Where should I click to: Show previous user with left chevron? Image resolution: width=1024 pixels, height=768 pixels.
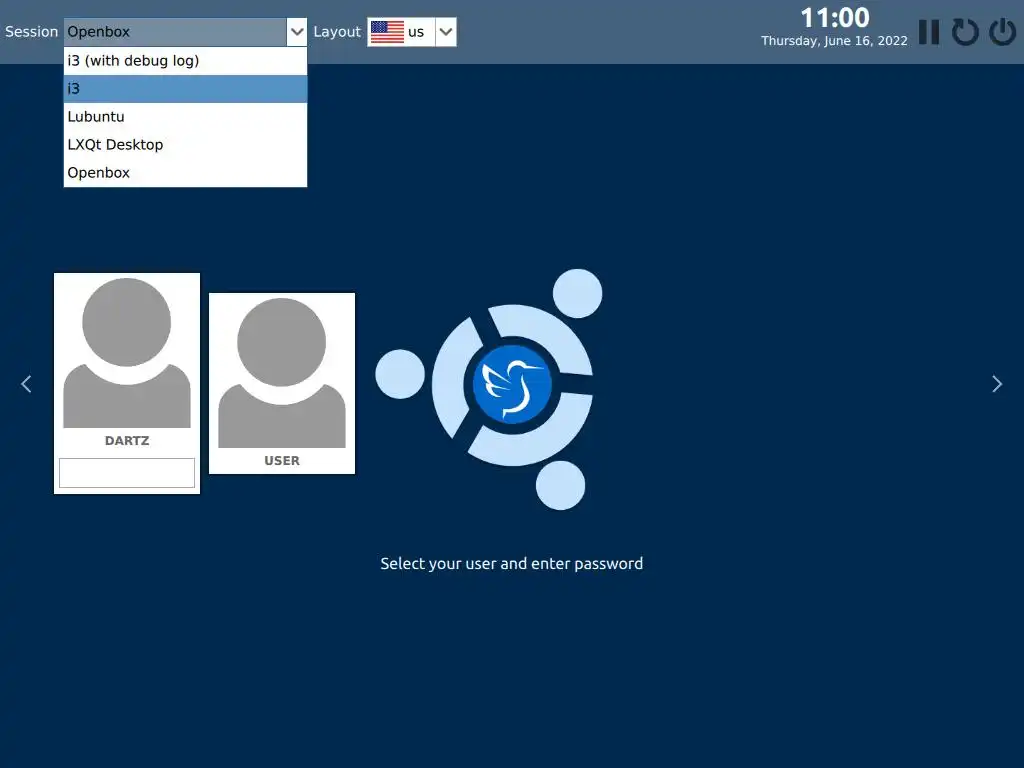tap(26, 384)
